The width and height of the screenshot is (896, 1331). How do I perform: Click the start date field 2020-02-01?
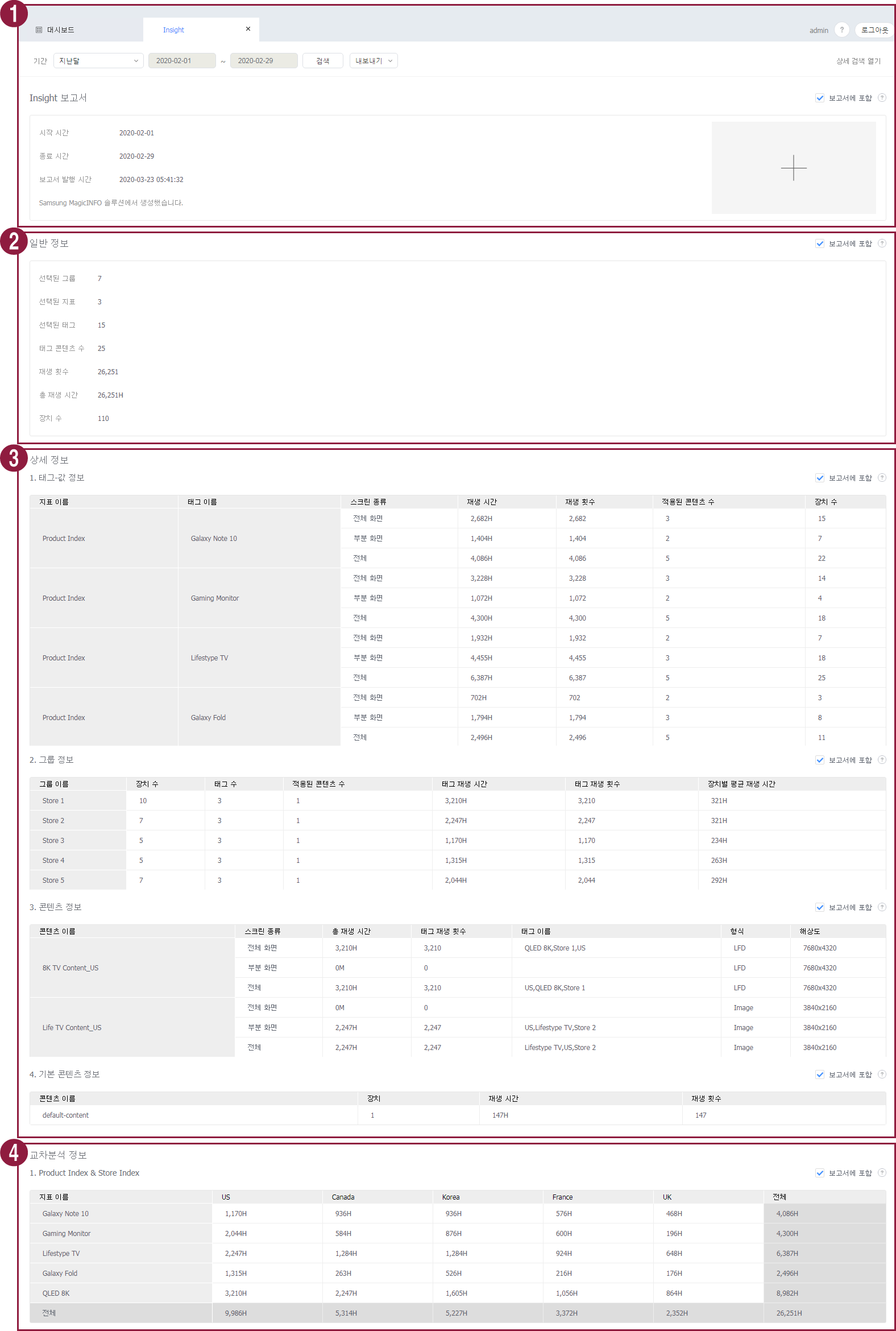pos(182,61)
